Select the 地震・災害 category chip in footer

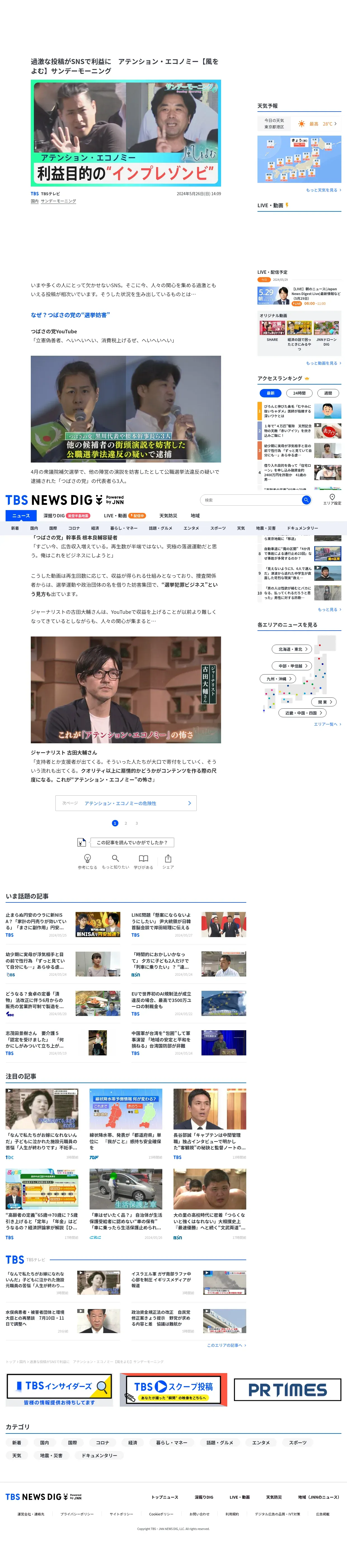click(x=51, y=1455)
